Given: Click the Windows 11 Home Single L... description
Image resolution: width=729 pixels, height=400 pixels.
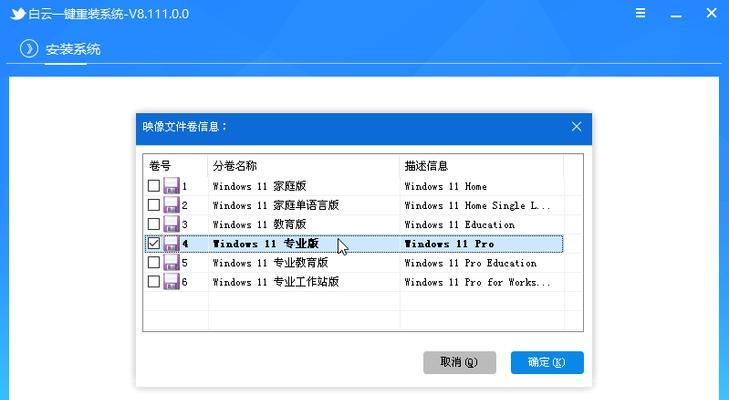Looking at the screenshot, I should (477, 206).
